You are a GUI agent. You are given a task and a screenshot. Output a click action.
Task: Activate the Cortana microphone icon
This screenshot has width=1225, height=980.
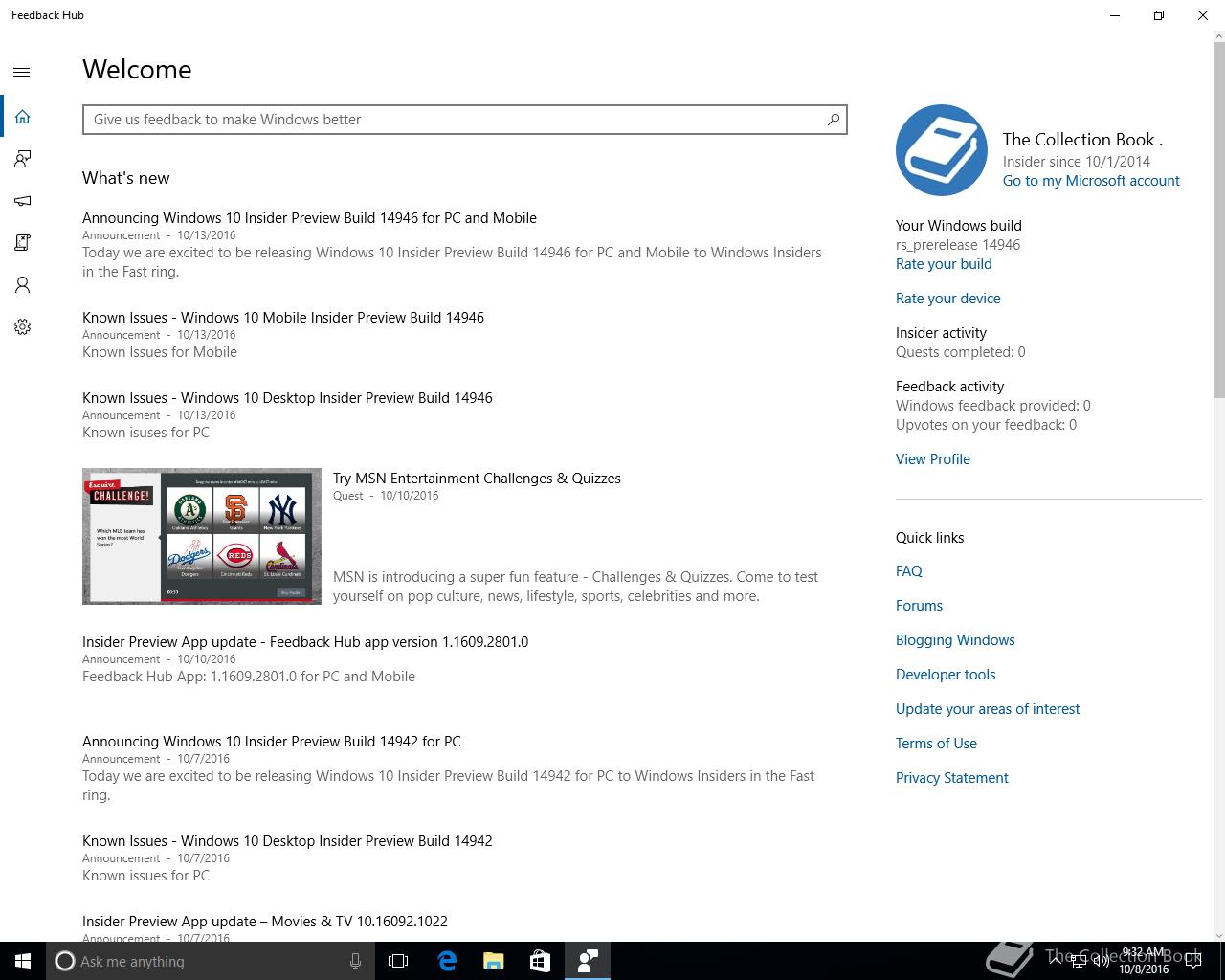(x=355, y=961)
